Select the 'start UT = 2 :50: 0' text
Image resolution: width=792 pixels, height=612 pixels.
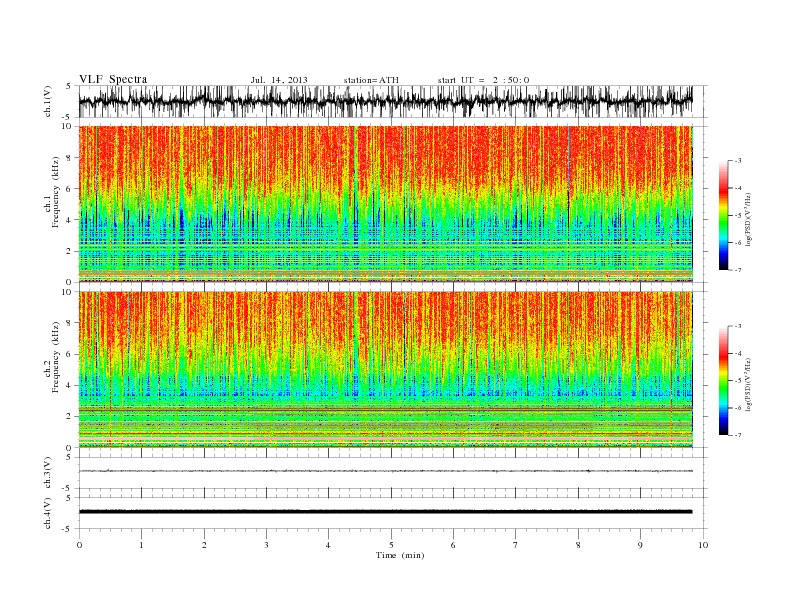point(483,80)
